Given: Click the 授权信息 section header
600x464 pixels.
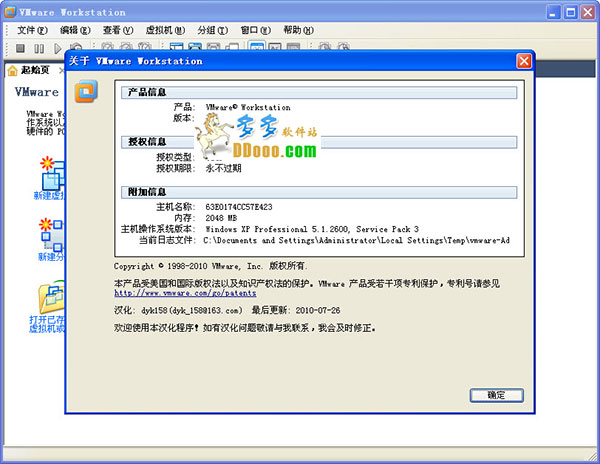Looking at the screenshot, I should click(319, 142).
